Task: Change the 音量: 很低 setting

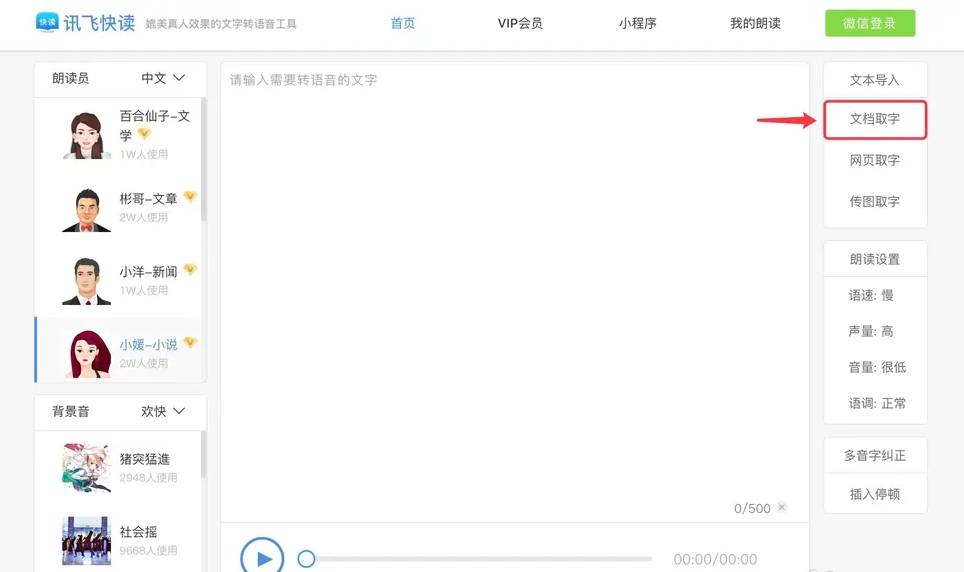Action: [877, 367]
